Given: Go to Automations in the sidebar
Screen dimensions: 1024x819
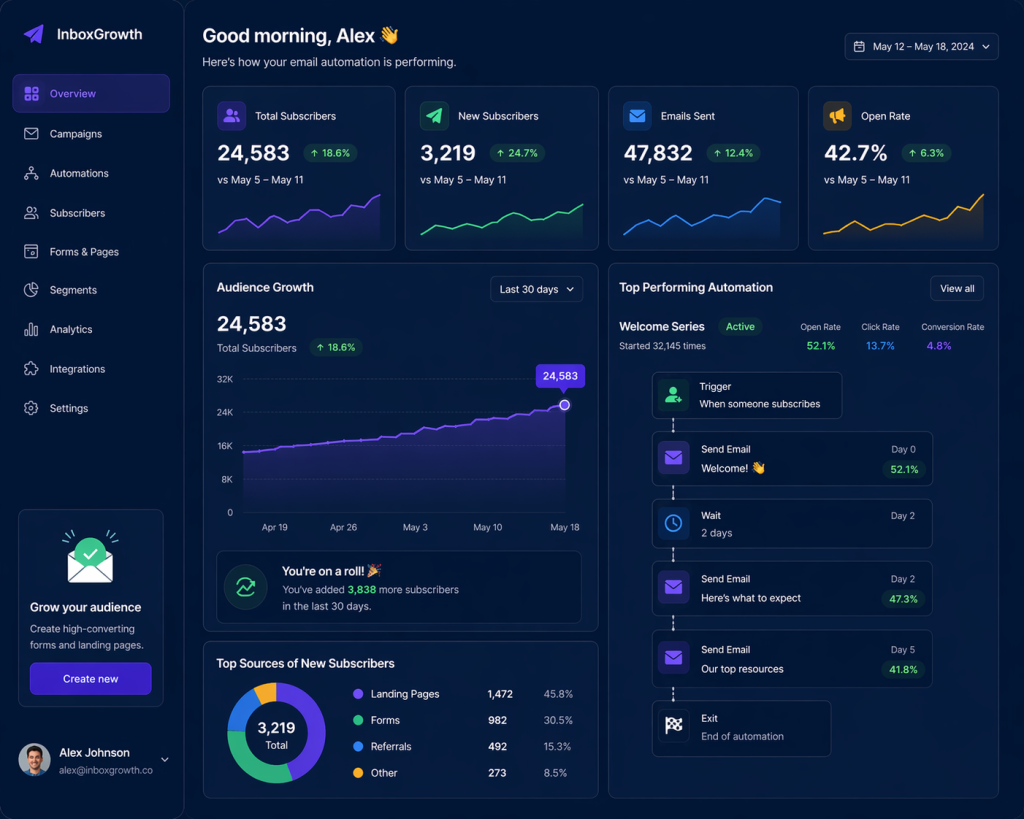Looking at the screenshot, I should click(x=79, y=173).
